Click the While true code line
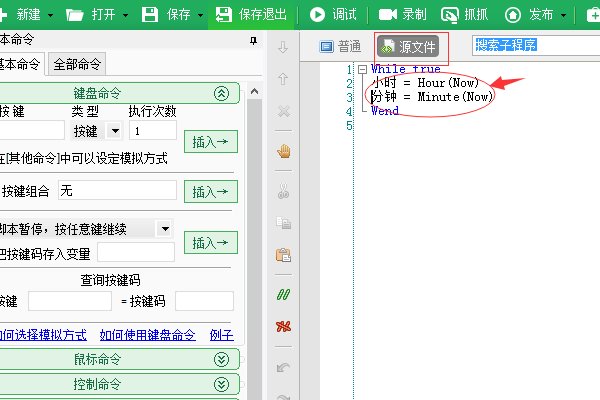The width and height of the screenshot is (600, 400). click(406, 69)
